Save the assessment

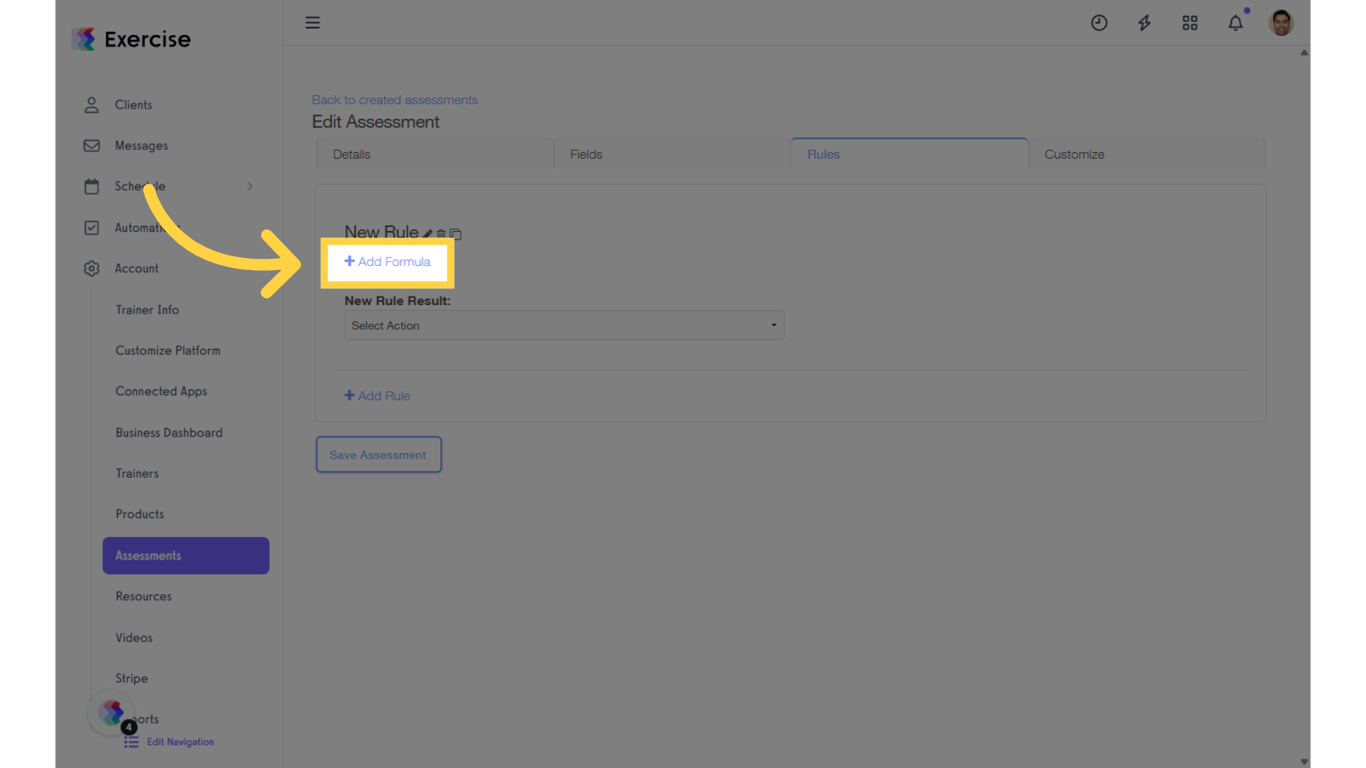click(378, 454)
